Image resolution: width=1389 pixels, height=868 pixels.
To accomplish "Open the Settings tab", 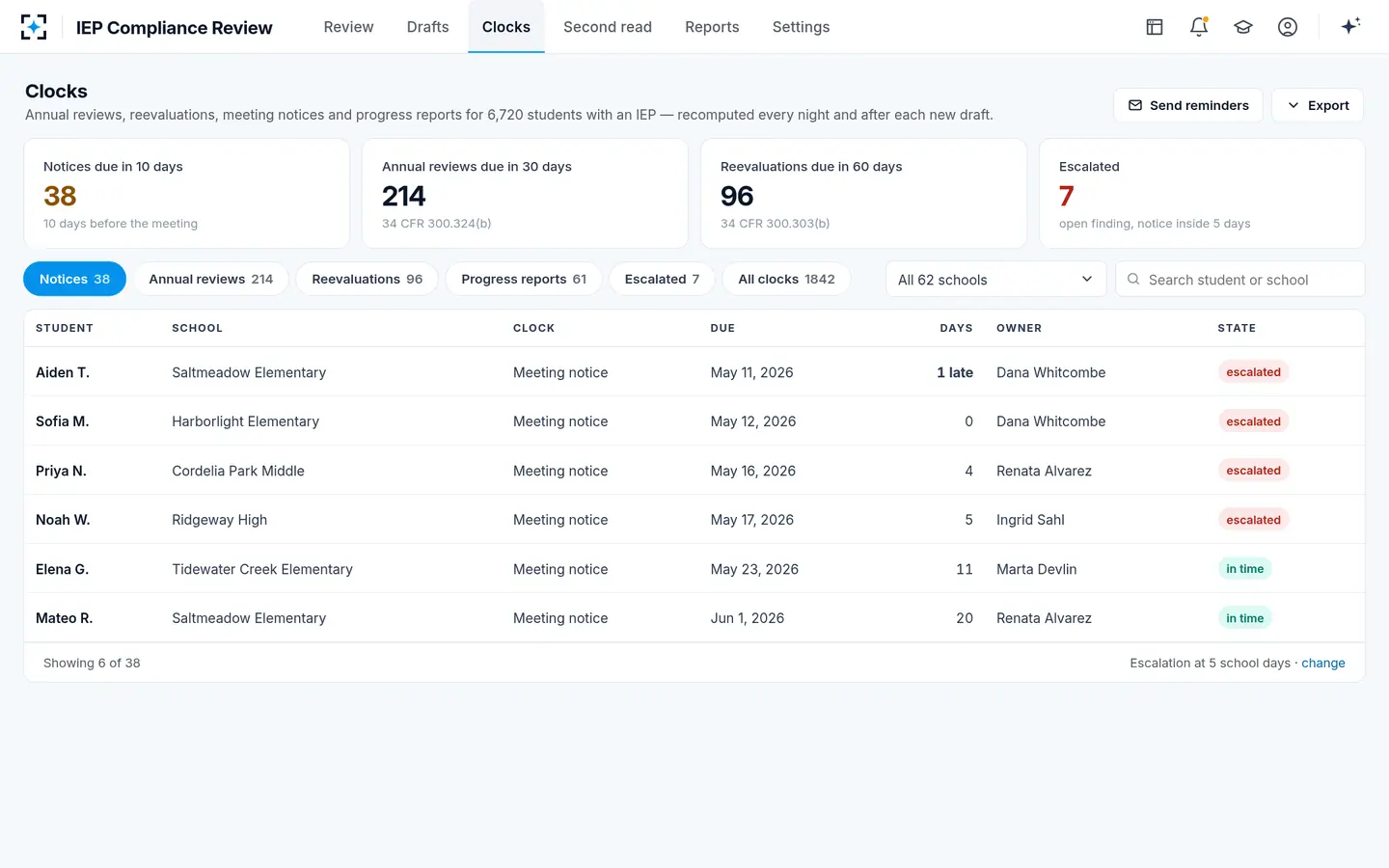I will tap(801, 27).
